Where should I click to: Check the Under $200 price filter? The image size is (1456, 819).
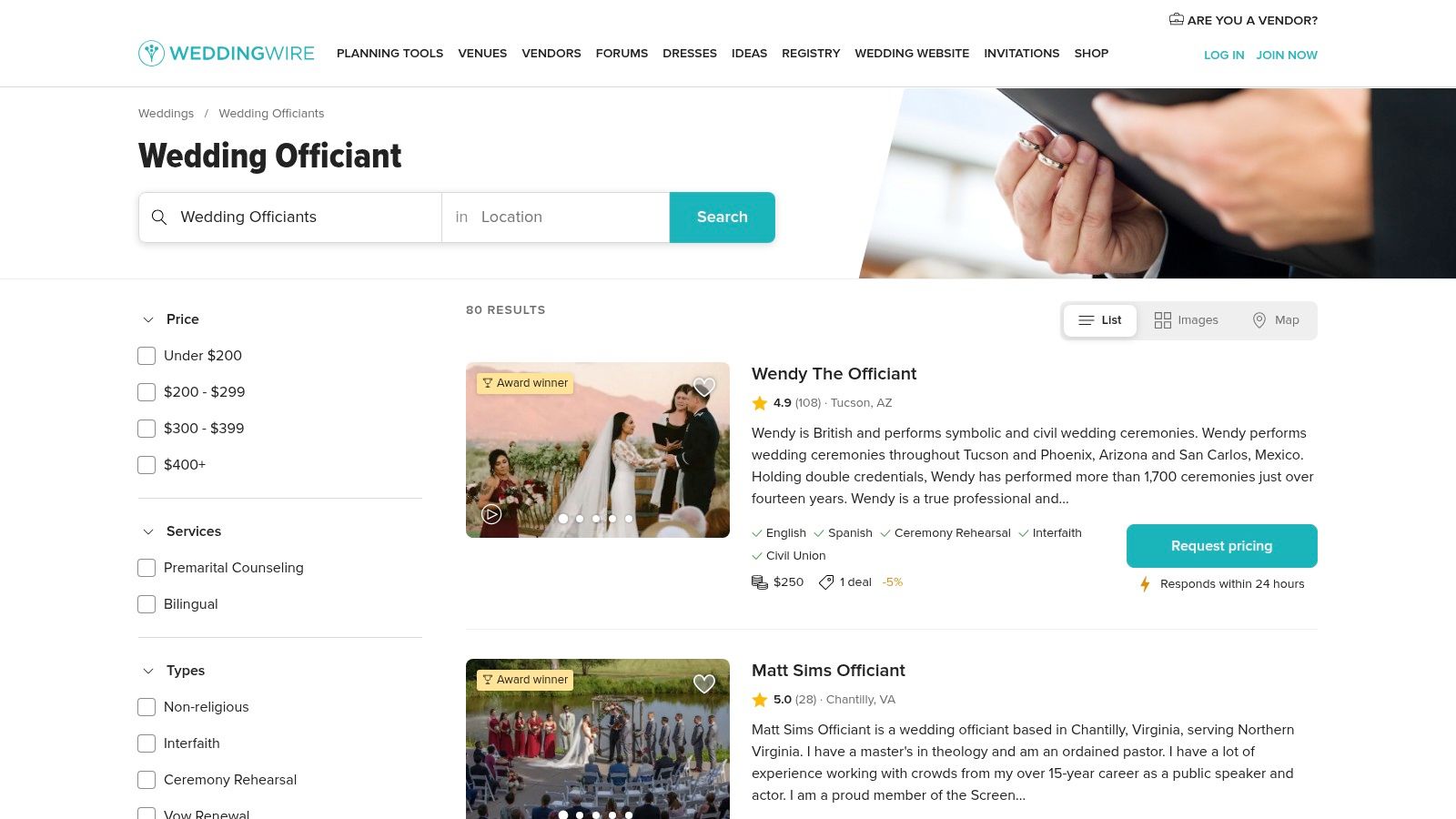(147, 356)
